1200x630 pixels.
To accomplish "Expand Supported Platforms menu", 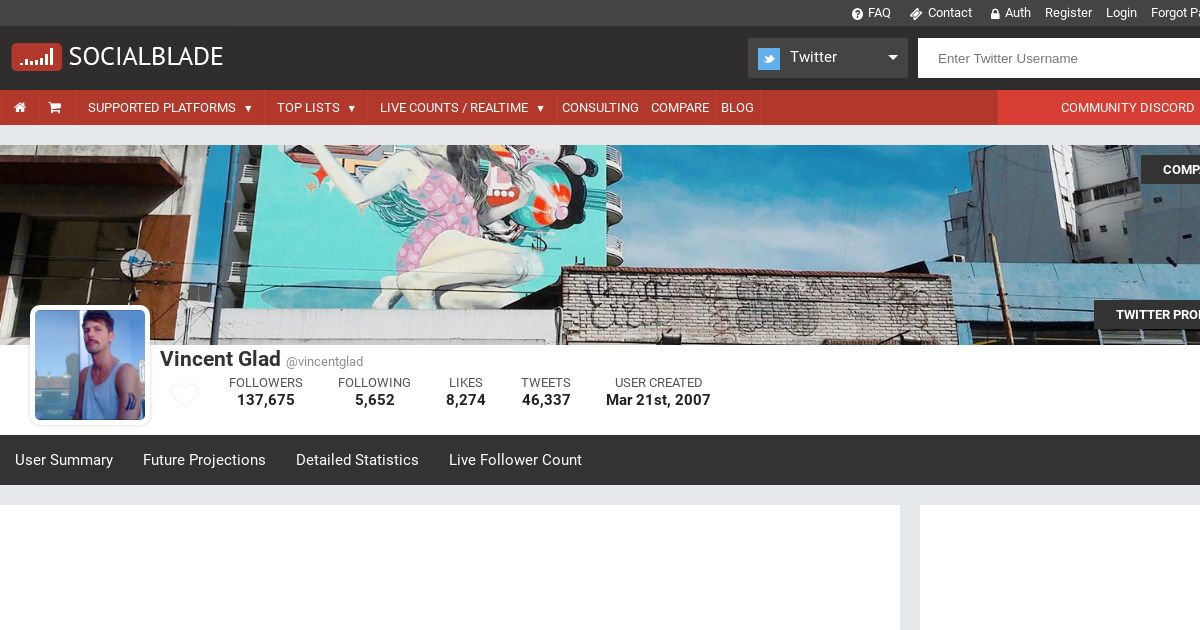I will pyautogui.click(x=170, y=108).
